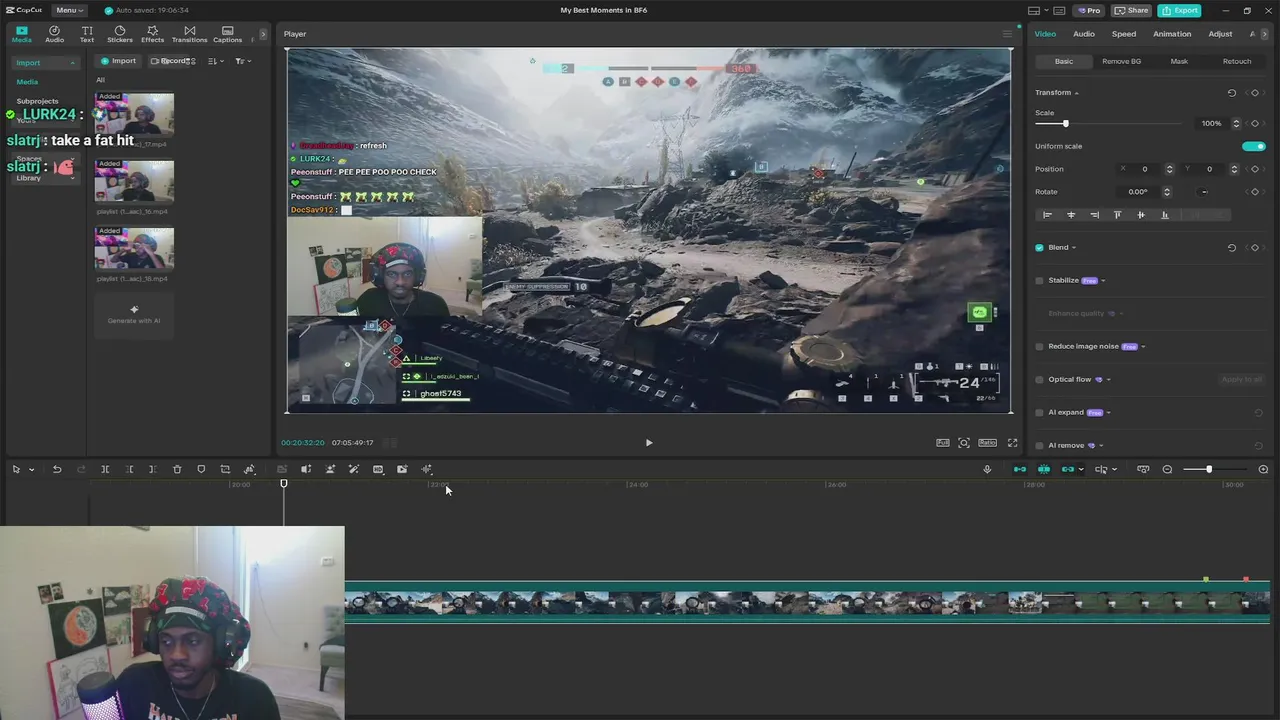Expand the Import sidebar section

tap(45, 63)
